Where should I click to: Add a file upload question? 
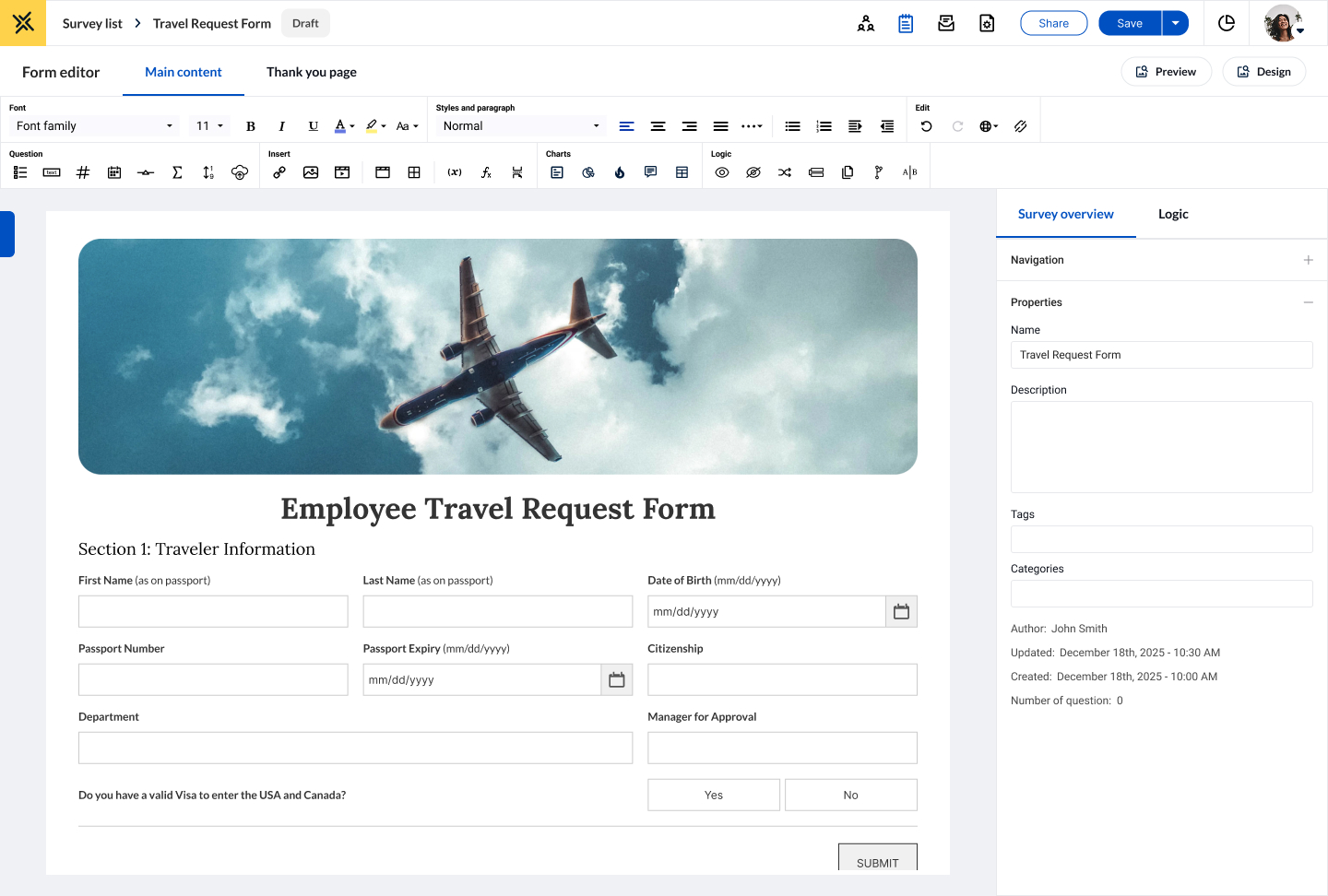coord(240,172)
